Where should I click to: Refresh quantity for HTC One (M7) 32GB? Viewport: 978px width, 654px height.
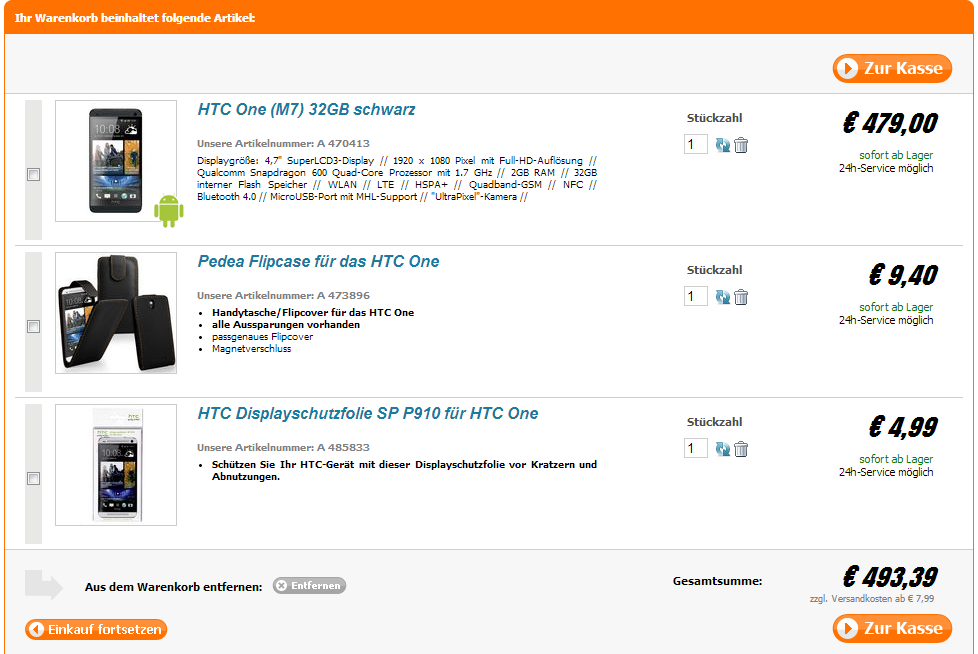click(722, 145)
